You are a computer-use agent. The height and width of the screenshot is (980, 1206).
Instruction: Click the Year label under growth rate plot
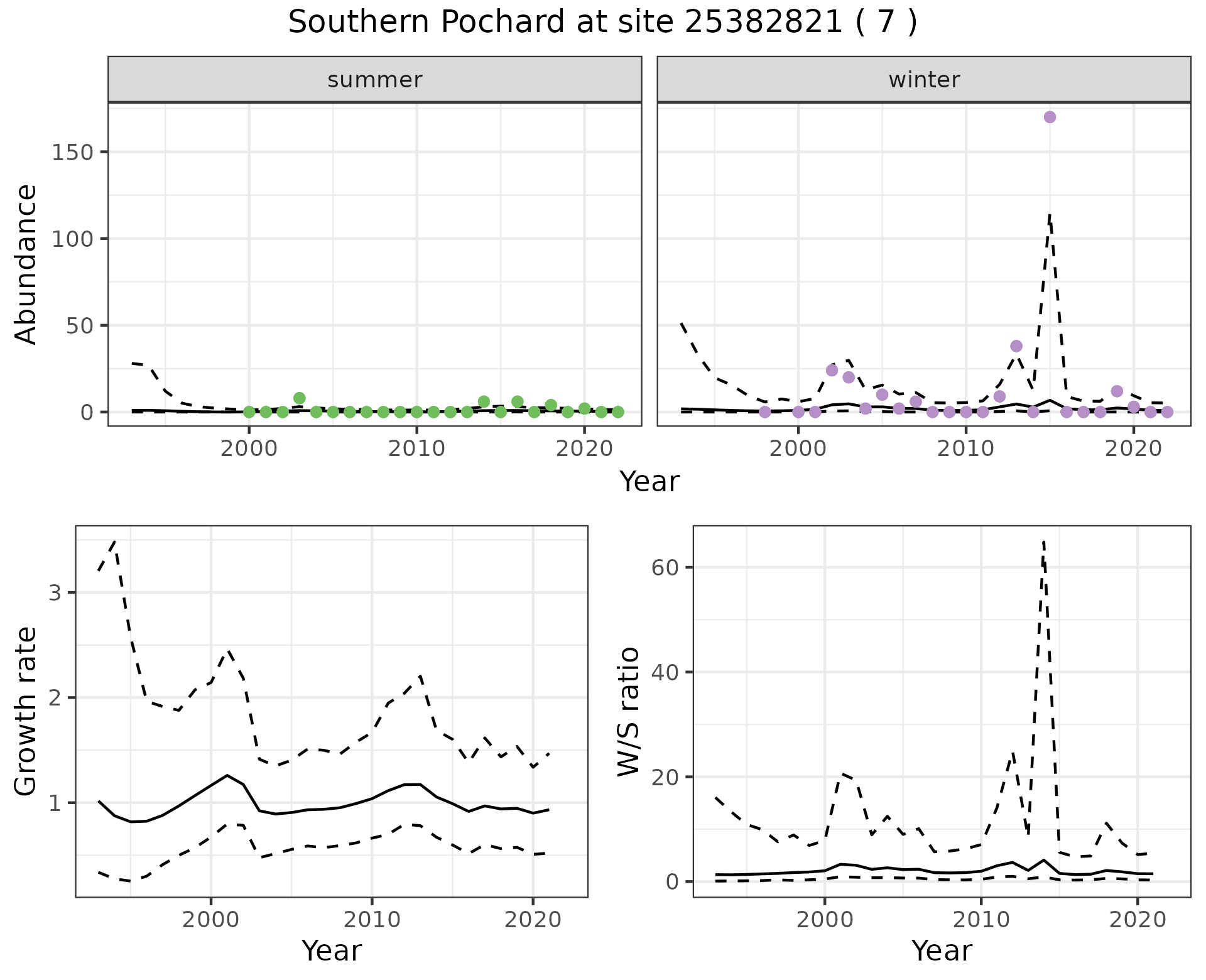click(x=332, y=950)
